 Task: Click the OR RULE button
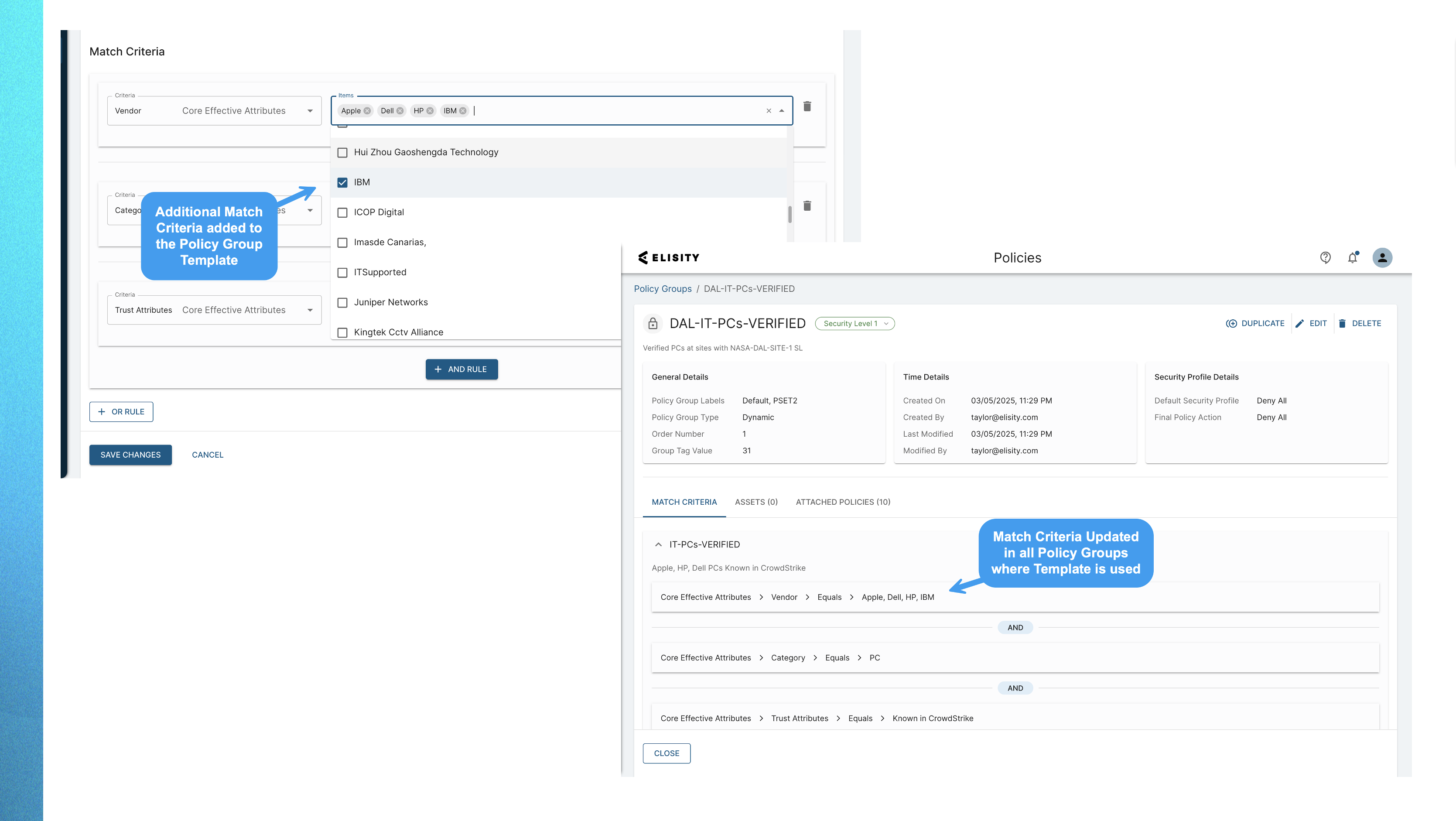click(x=121, y=412)
